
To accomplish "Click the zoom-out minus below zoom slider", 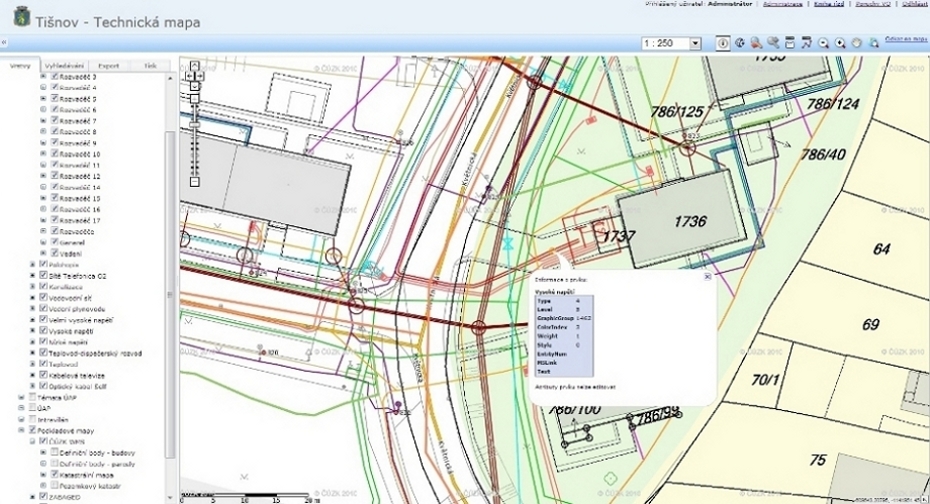I will (x=195, y=182).
